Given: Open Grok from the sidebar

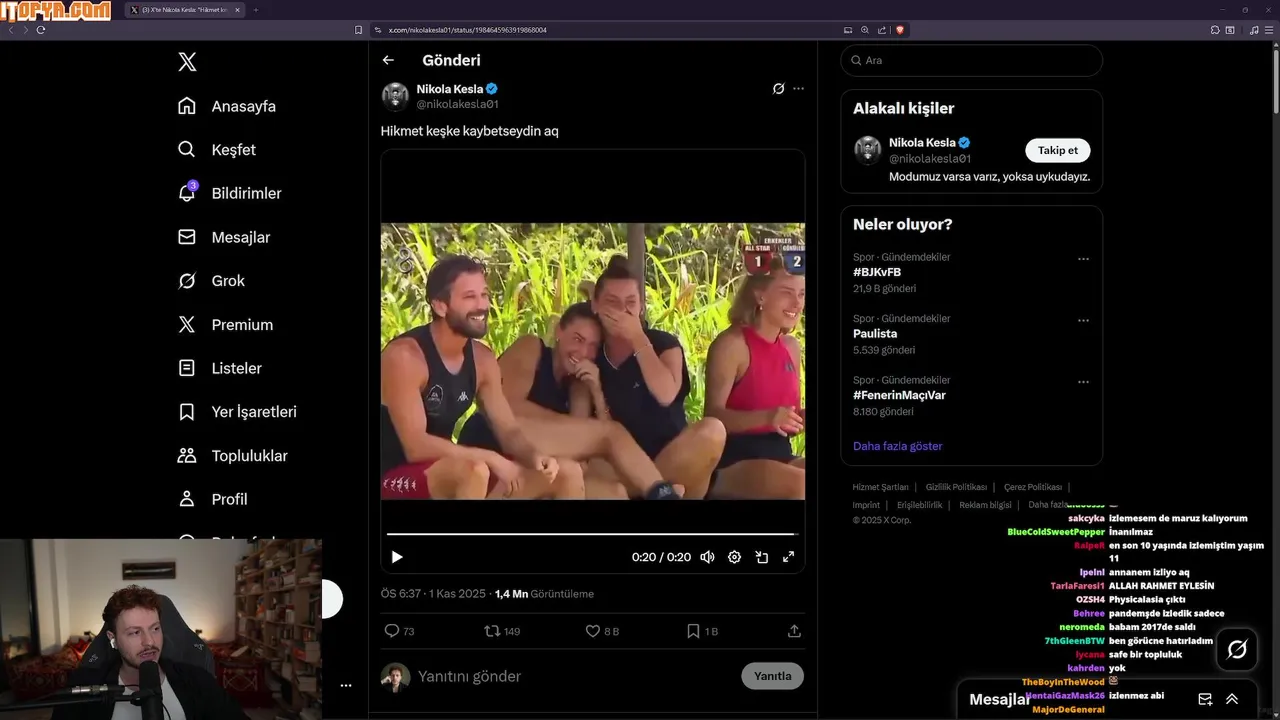Looking at the screenshot, I should pos(211,281).
